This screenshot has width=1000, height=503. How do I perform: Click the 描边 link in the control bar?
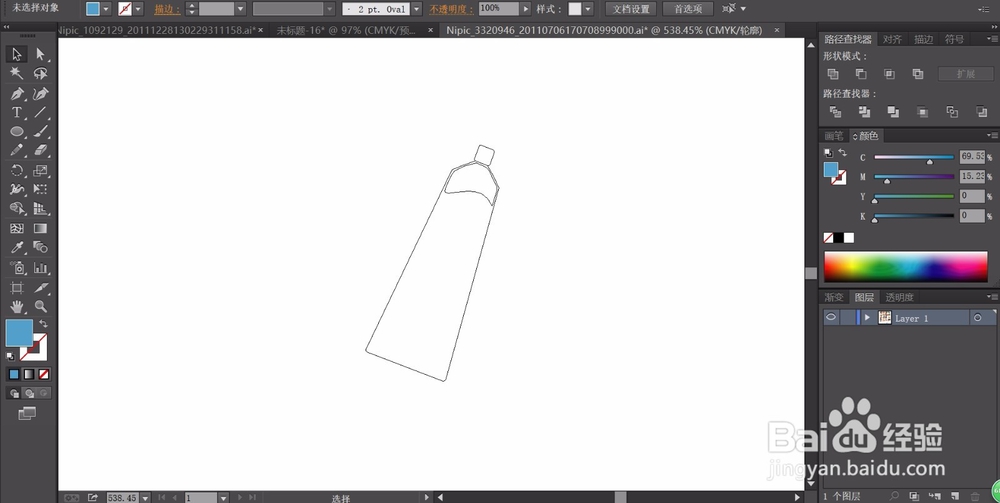(167, 10)
